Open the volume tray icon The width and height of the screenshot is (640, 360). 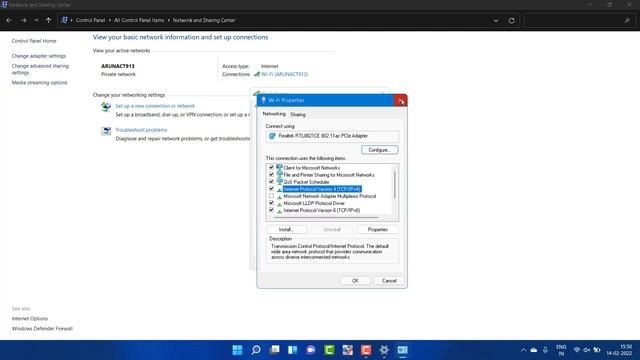click(587, 350)
